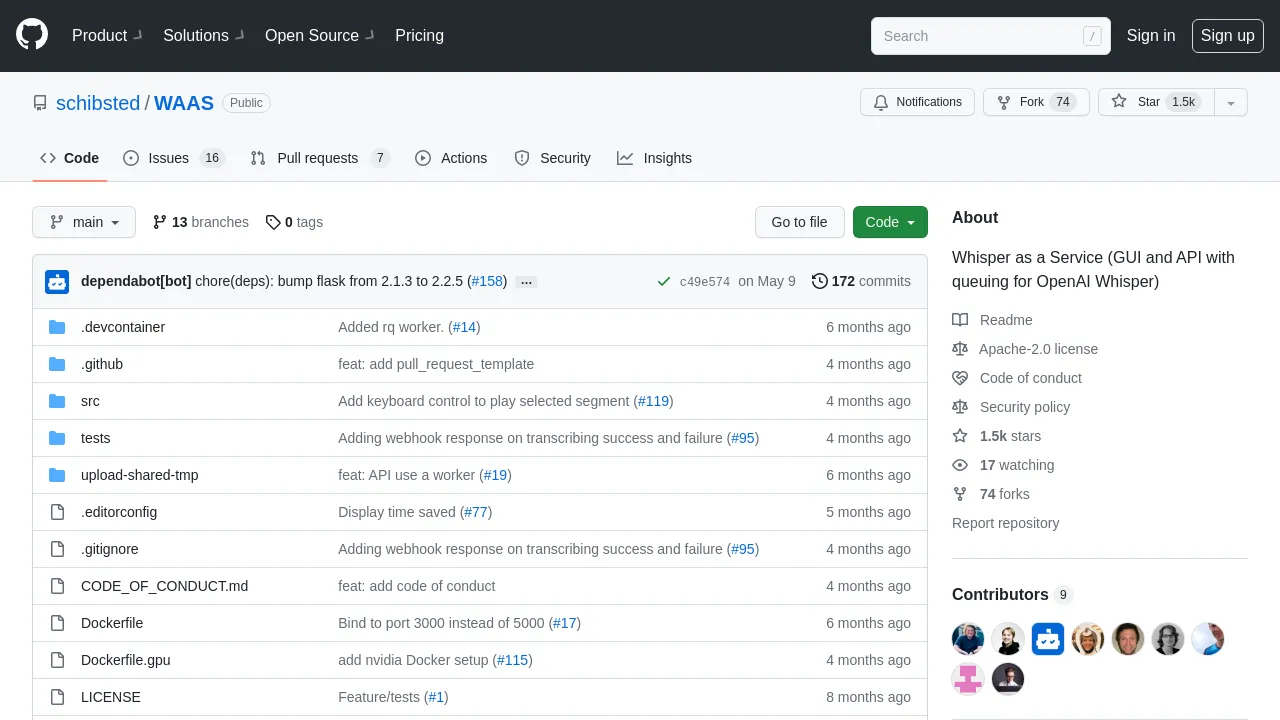Open the src folder

[90, 401]
